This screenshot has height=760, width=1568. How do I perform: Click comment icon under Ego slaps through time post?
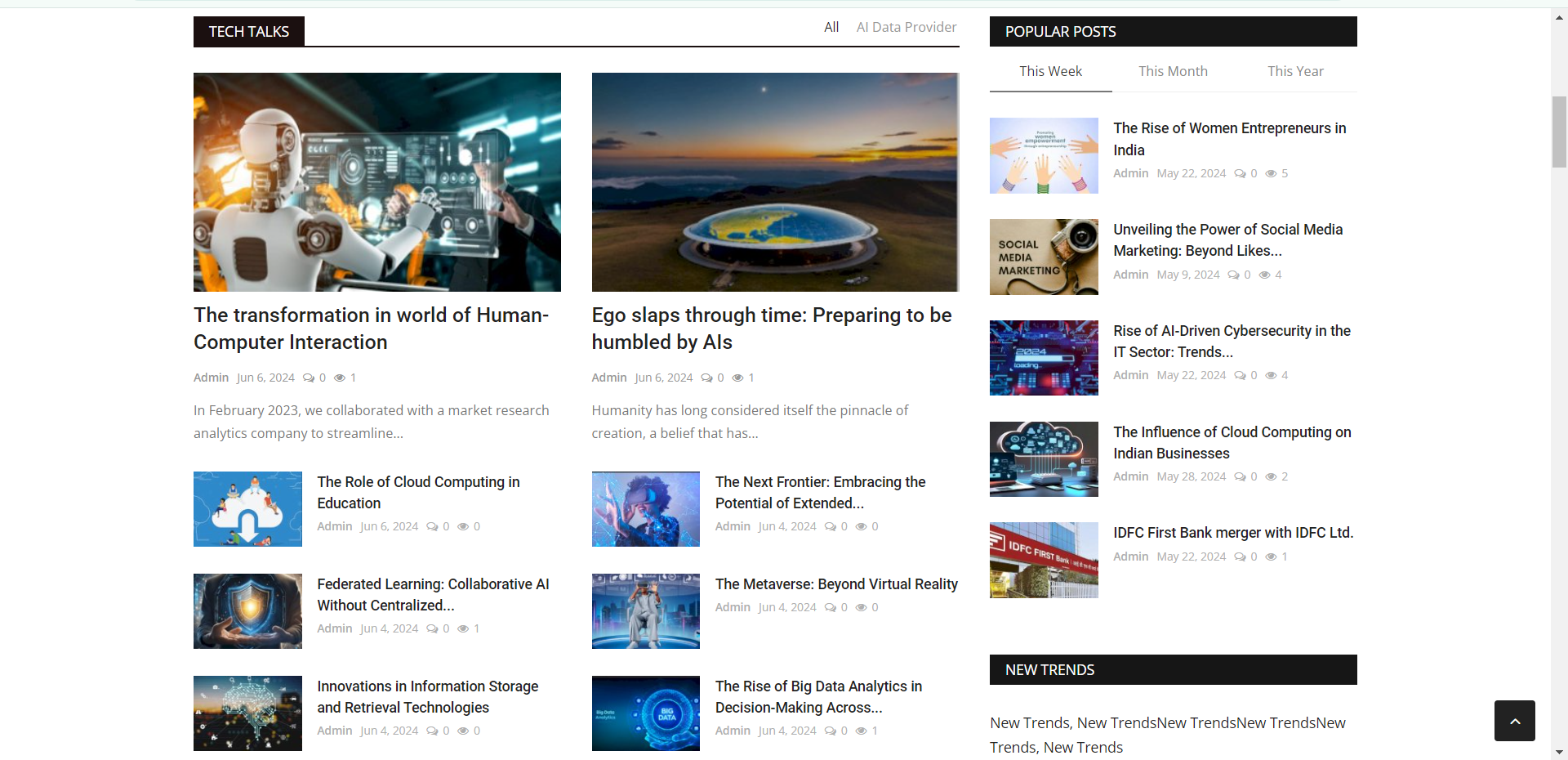707,378
